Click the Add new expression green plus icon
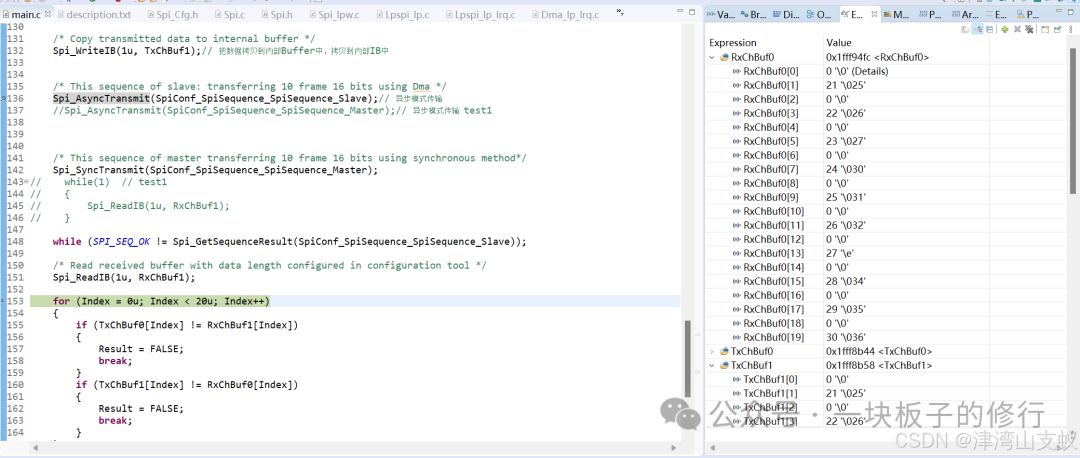The image size is (1080, 458). pos(1004,30)
